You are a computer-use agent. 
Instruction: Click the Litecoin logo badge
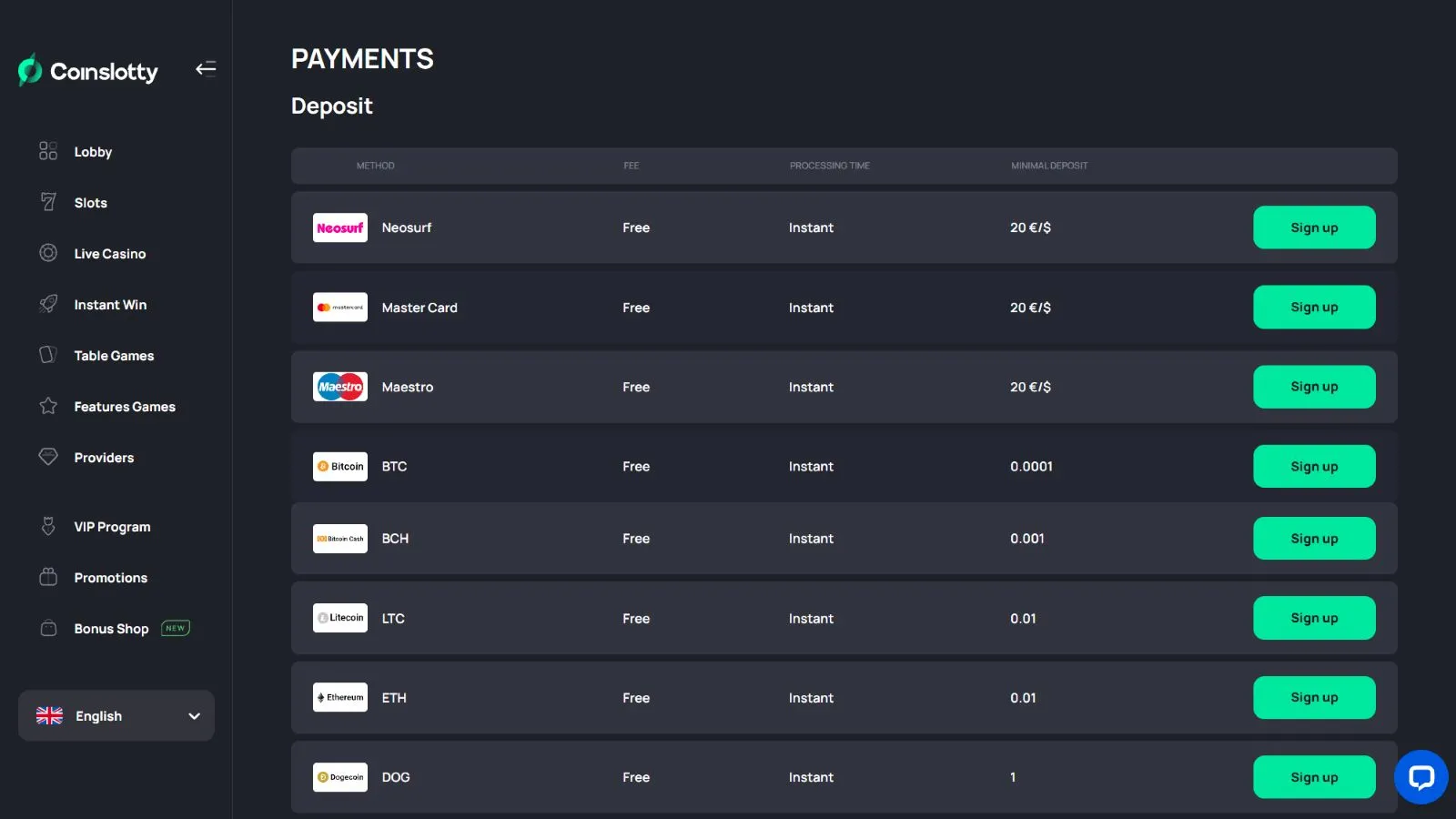coord(340,618)
